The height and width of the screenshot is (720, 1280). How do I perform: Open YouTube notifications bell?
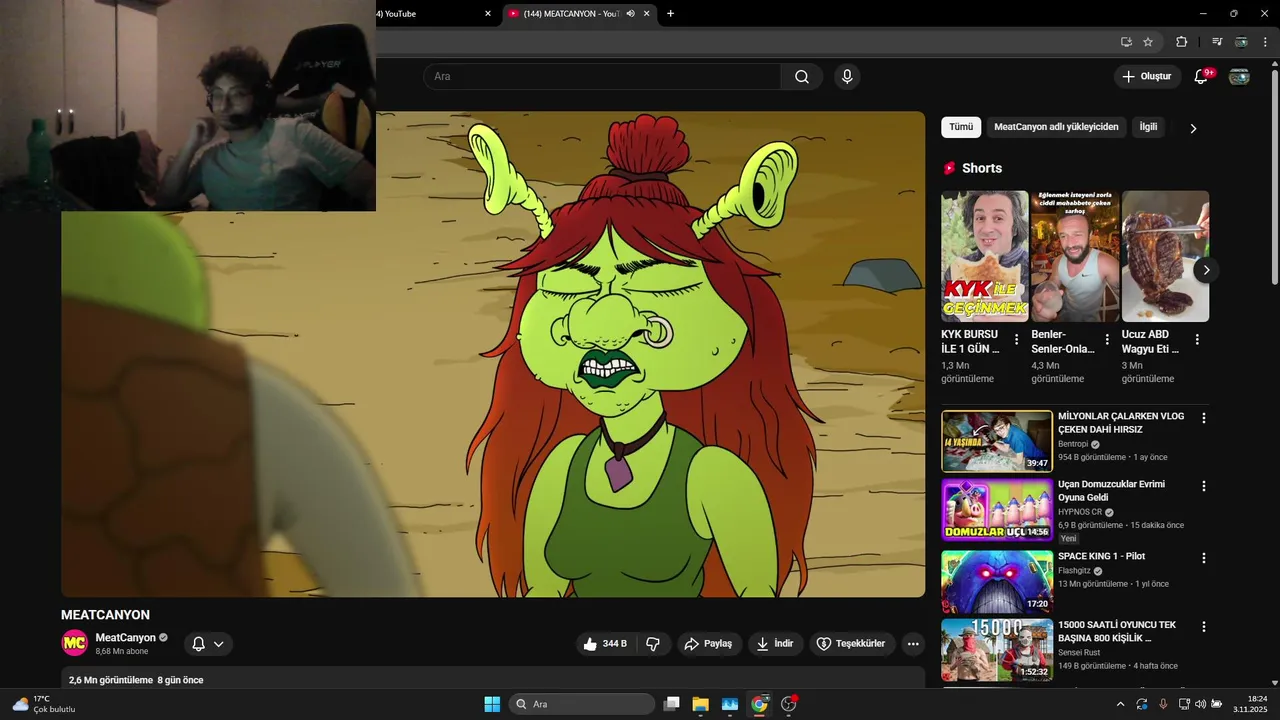click(x=1201, y=77)
